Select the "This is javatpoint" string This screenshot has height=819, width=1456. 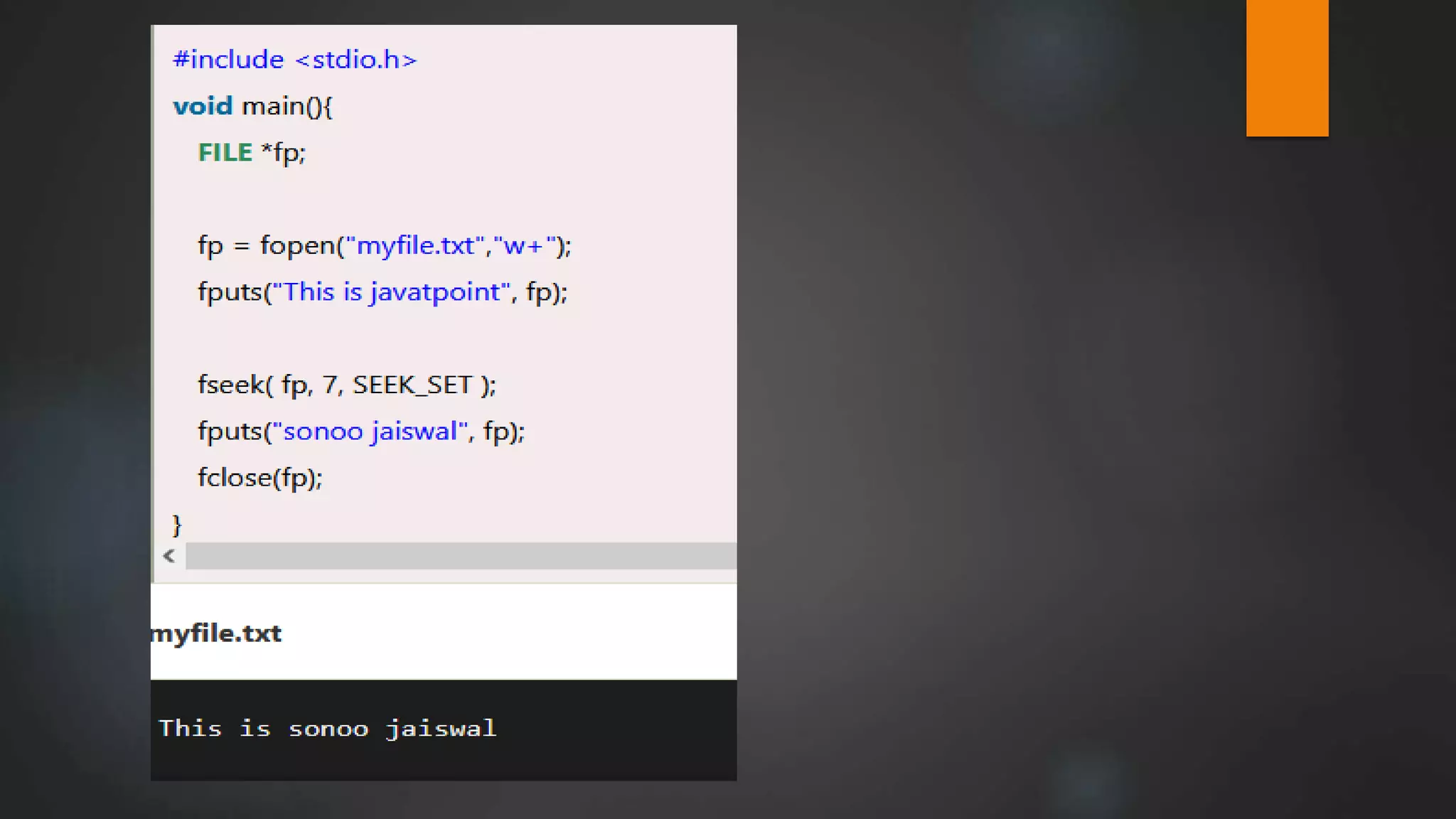click(391, 292)
